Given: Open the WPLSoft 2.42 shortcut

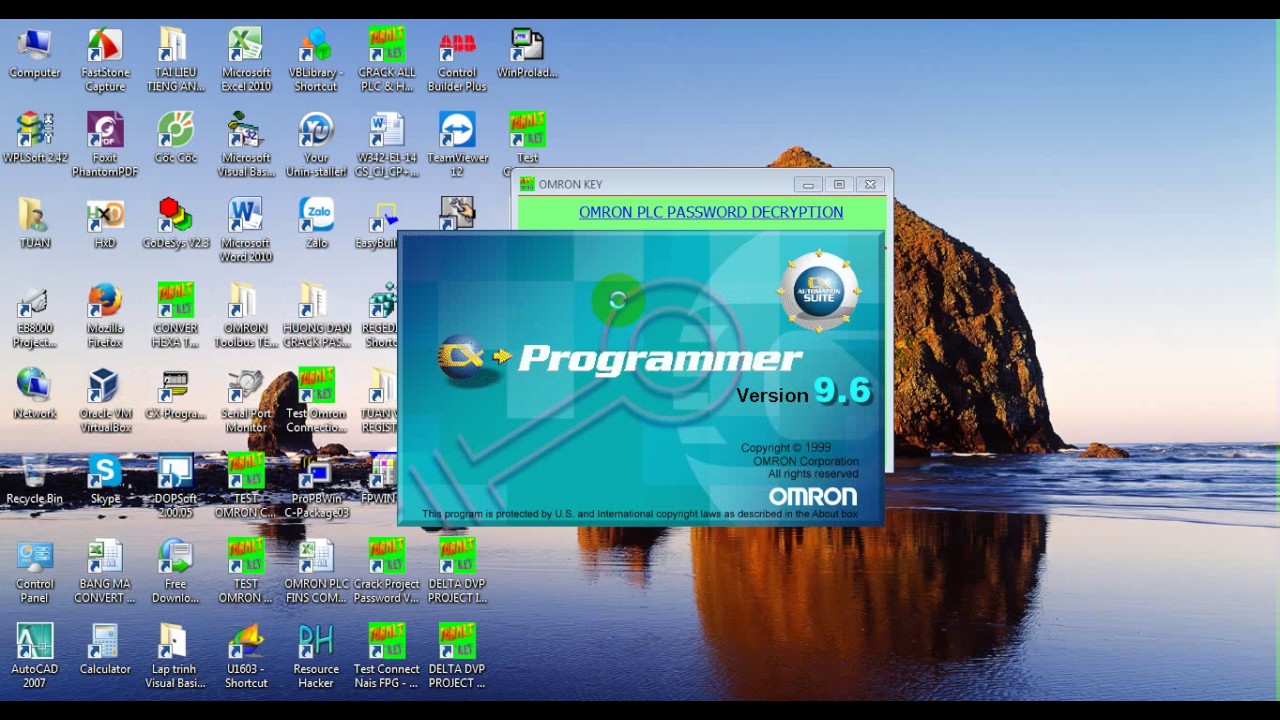Looking at the screenshot, I should (x=35, y=139).
